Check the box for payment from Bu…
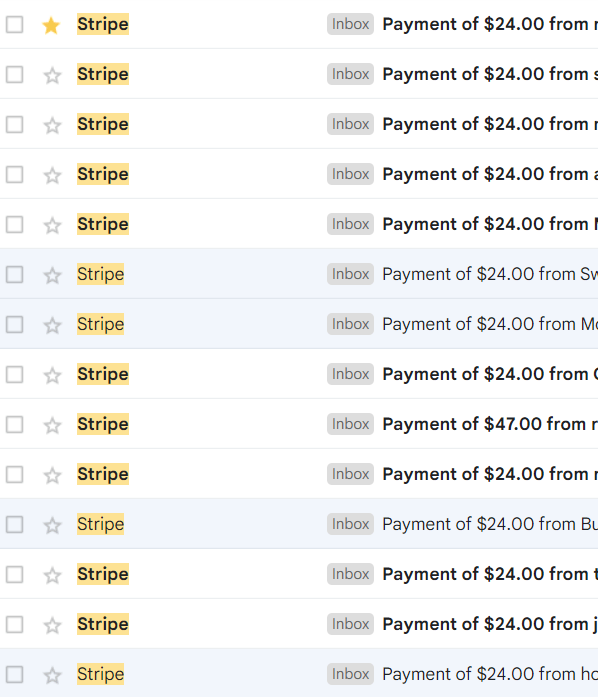598x697 pixels. pos(15,525)
